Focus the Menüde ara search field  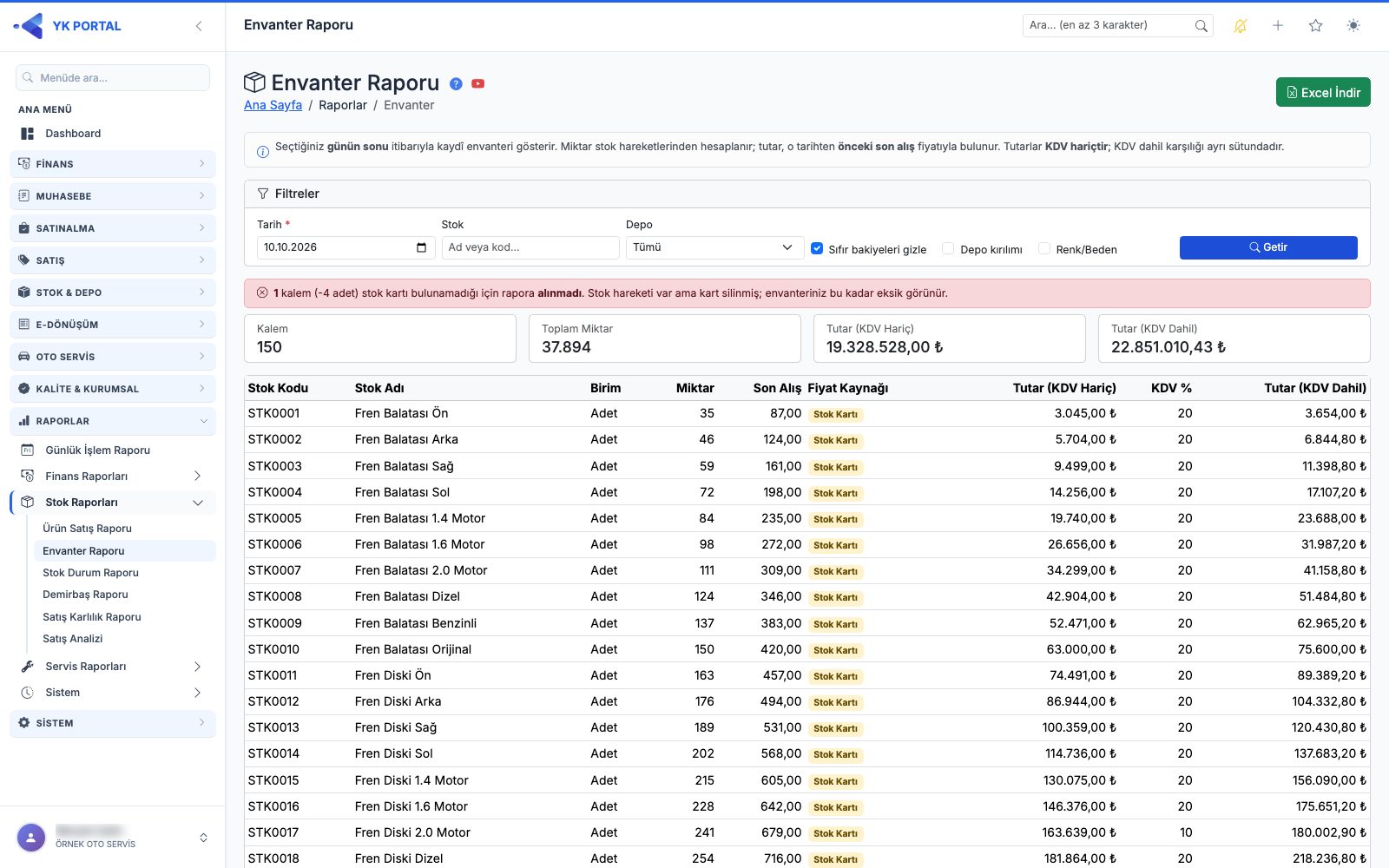coord(113,78)
